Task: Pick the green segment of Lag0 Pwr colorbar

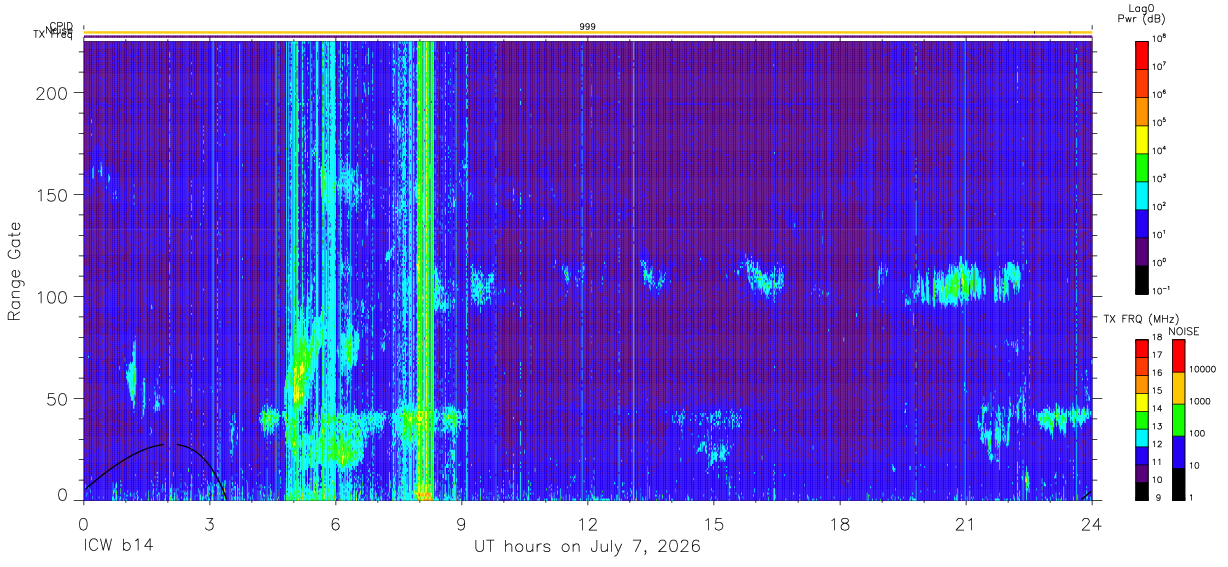Action: click(x=1142, y=166)
